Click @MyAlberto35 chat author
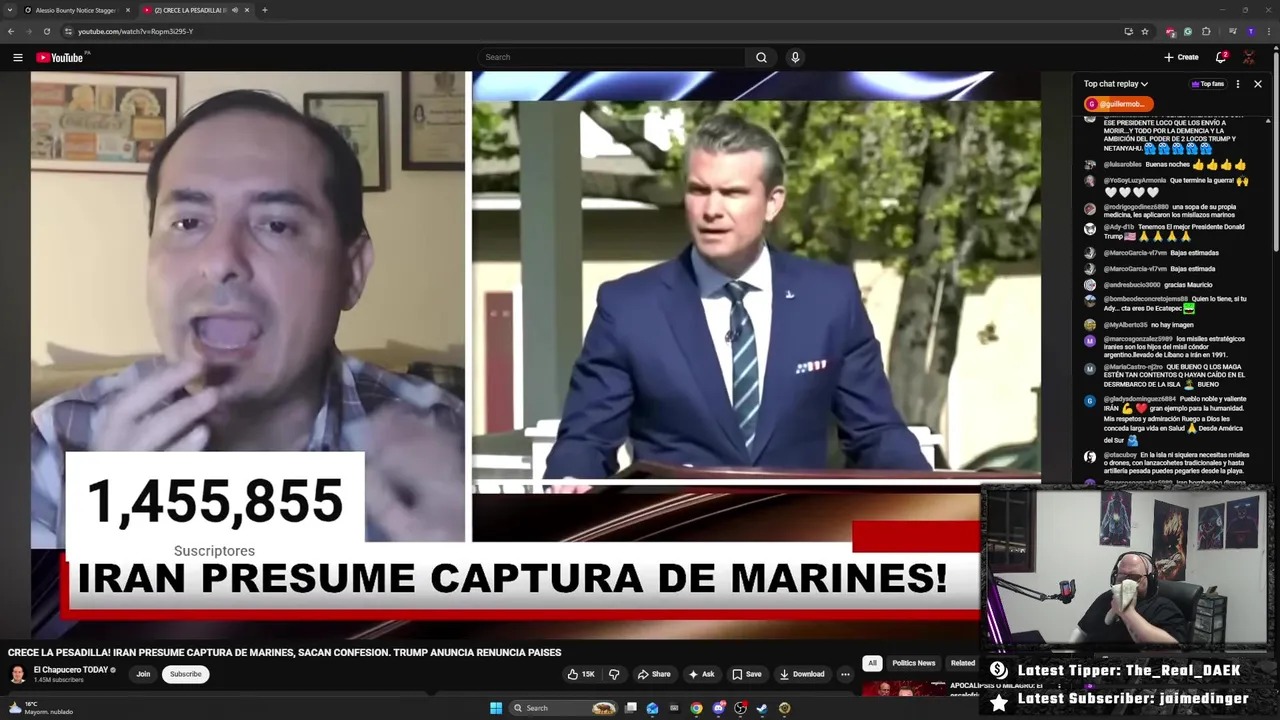Screen dimensions: 1280x720 (1125, 325)
